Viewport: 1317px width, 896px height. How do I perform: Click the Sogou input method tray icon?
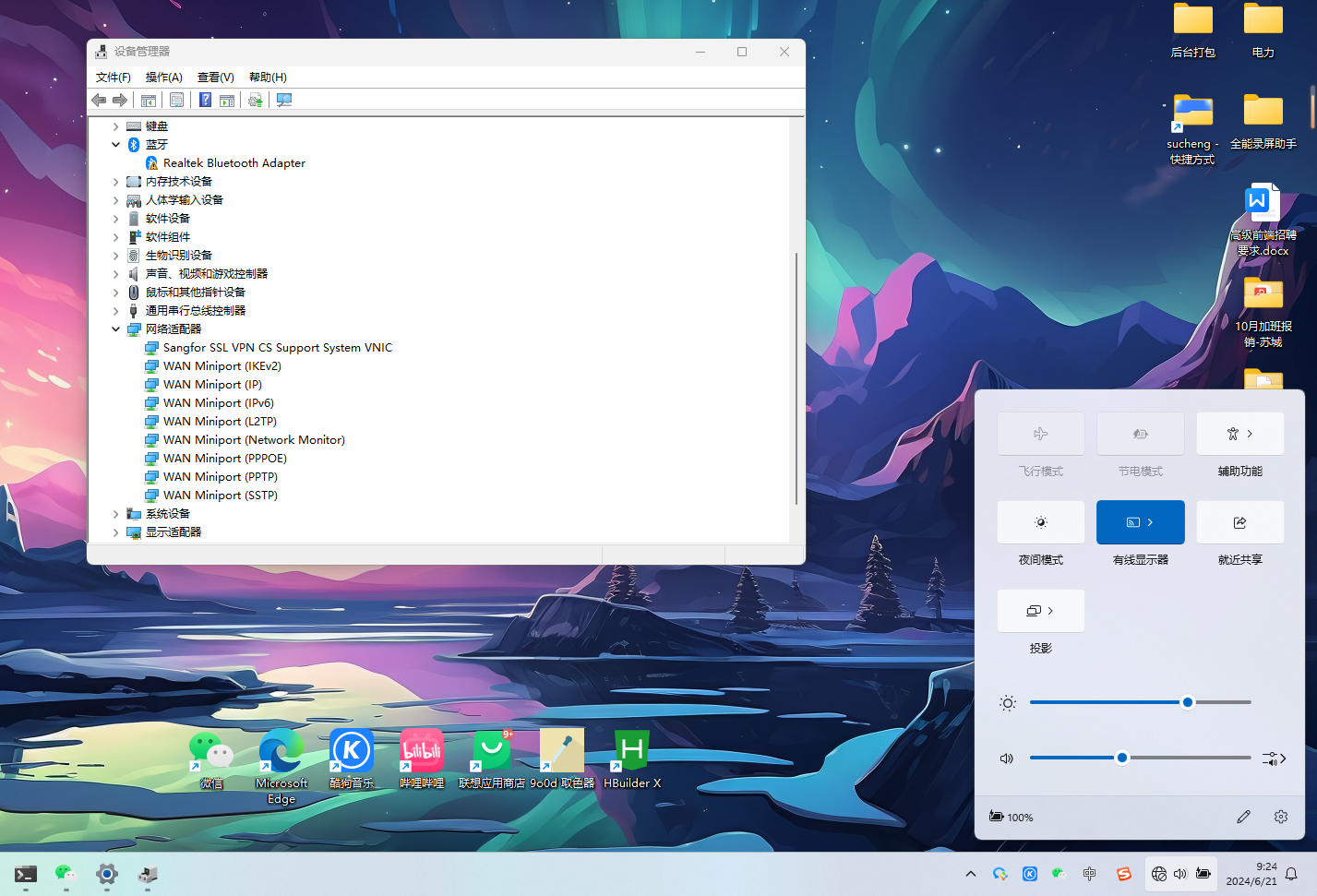(x=1124, y=874)
